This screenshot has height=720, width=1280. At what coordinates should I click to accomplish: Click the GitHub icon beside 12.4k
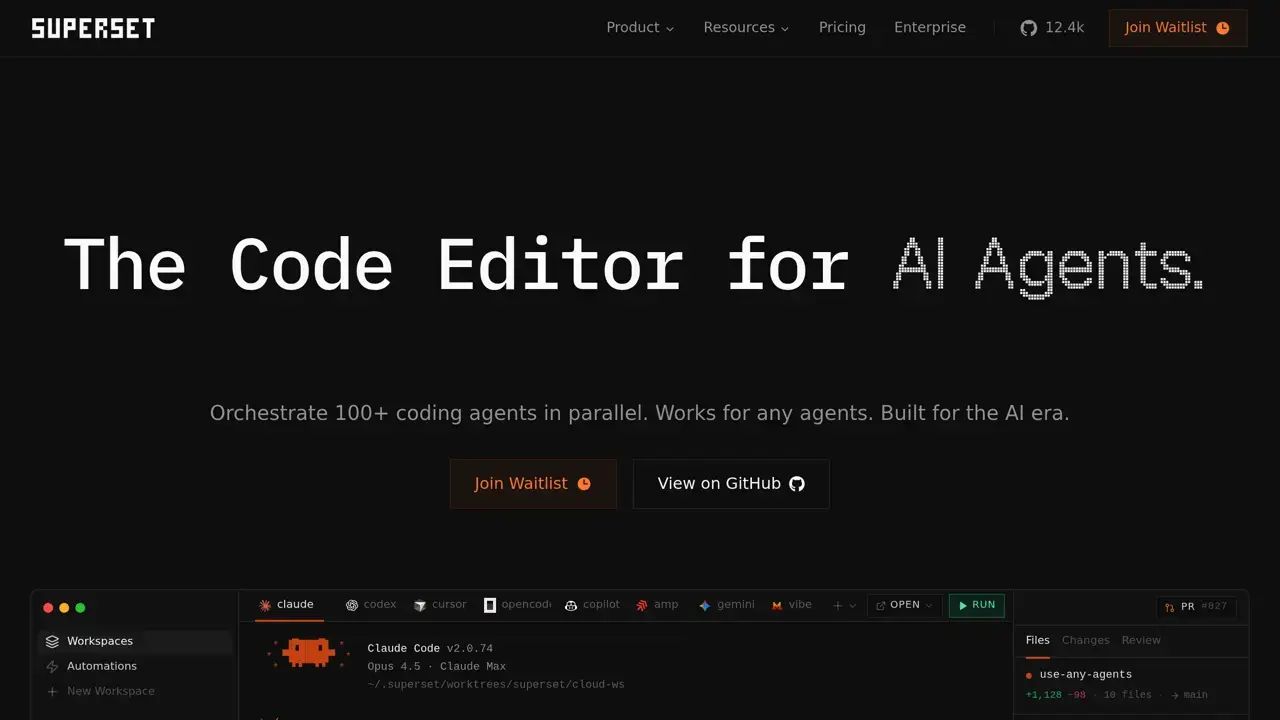pos(1028,28)
